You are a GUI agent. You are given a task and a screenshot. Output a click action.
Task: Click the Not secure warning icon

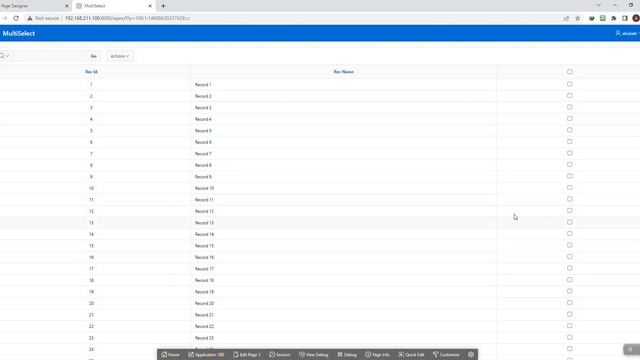pyautogui.click(x=30, y=18)
